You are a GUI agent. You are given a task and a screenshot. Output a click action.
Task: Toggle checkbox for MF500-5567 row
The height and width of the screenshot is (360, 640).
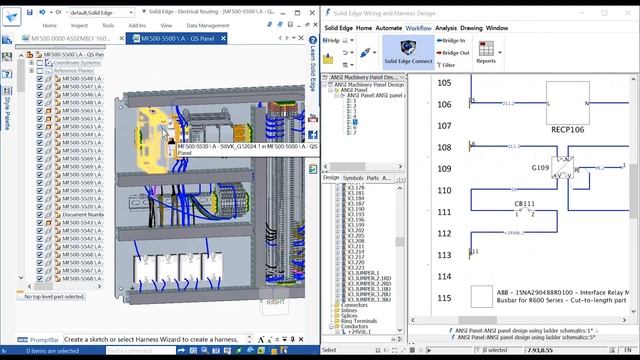pos(40,271)
